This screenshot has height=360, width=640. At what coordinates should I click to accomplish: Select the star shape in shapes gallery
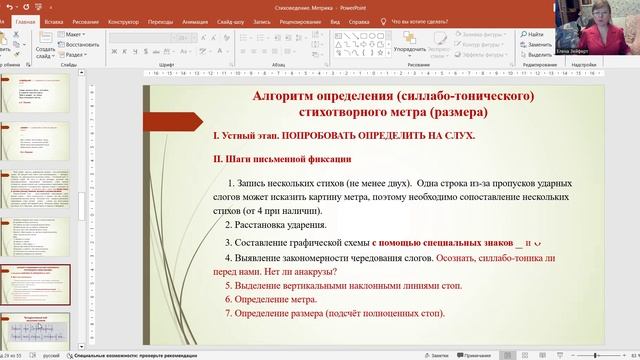click(380, 53)
